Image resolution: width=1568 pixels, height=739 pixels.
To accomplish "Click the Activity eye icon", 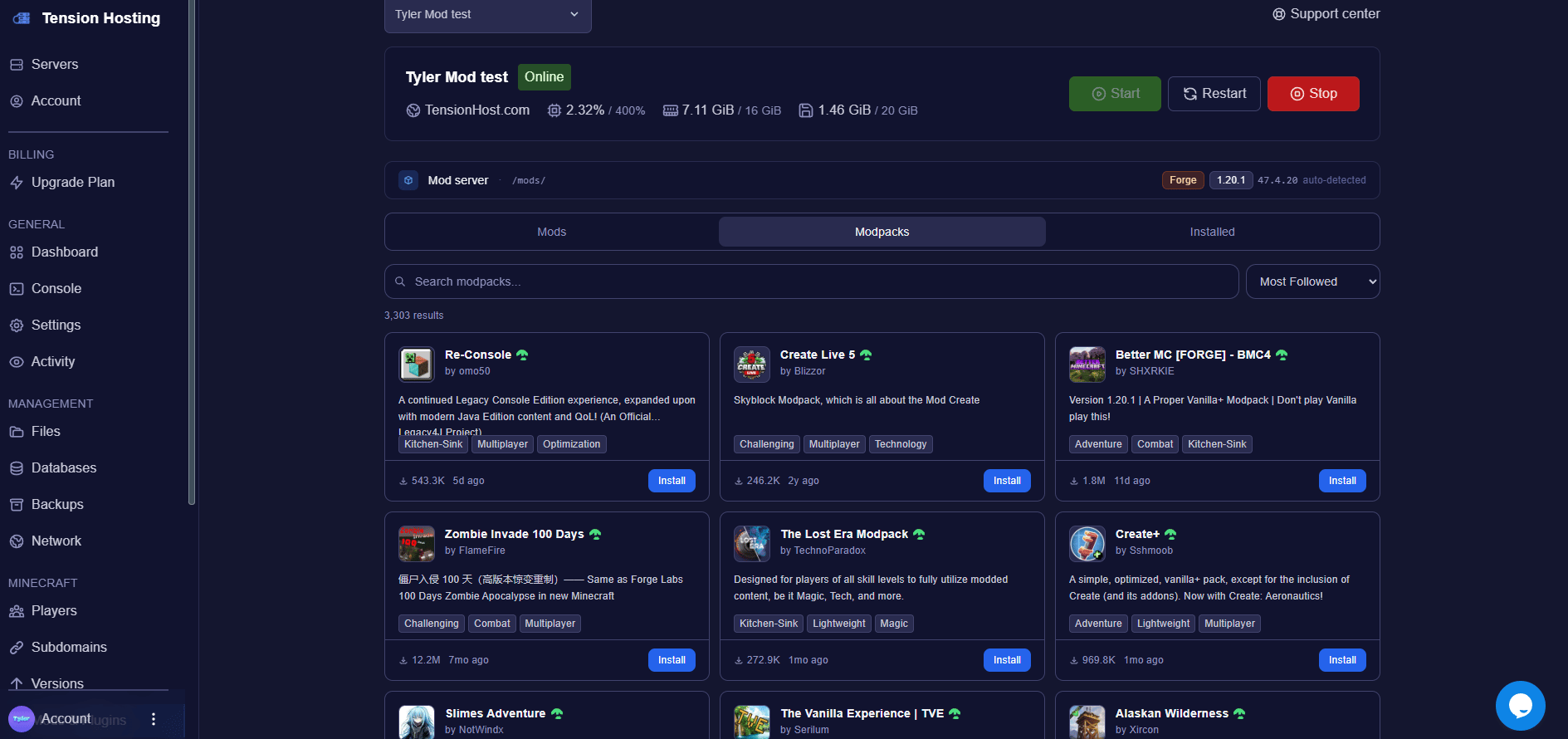I will click(x=17, y=362).
